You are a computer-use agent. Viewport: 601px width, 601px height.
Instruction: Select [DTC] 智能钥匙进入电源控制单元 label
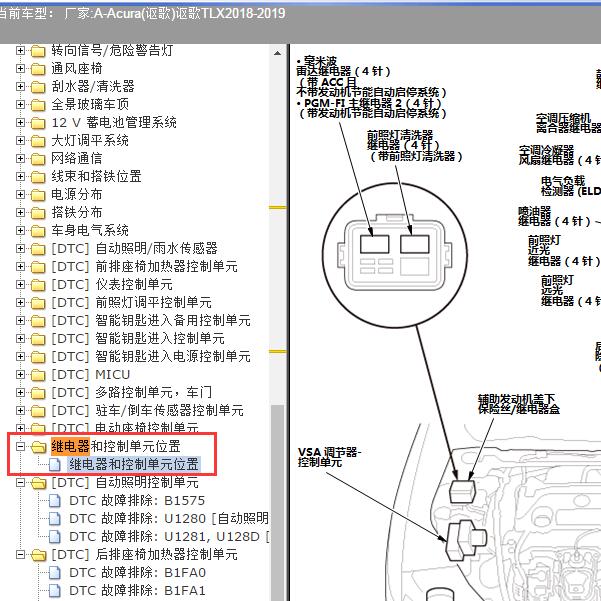click(x=151, y=357)
